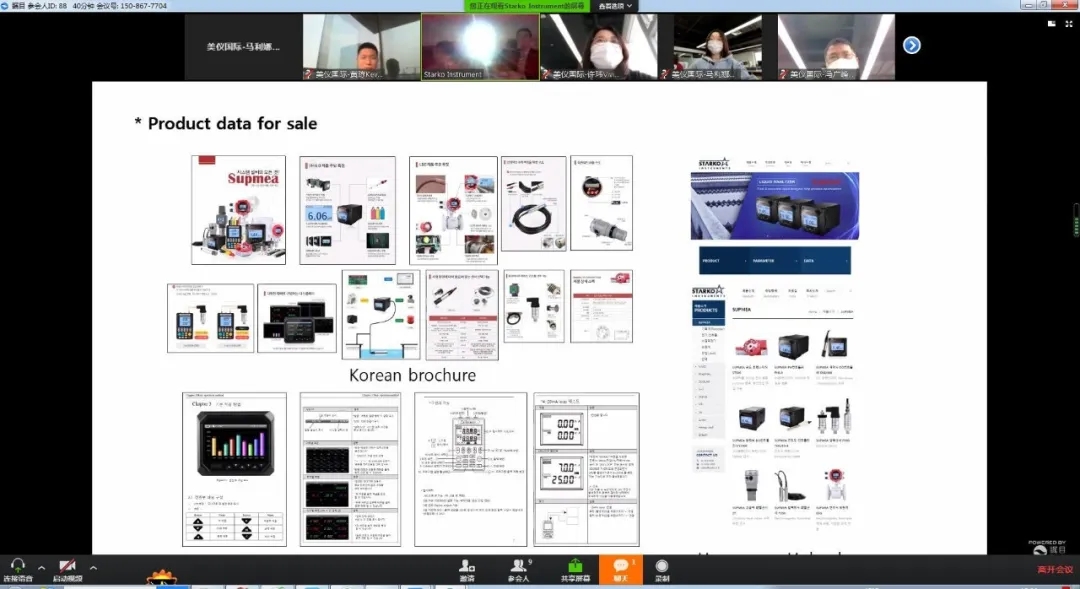1080x589 pixels.
Task: Click the connect audio headphone icon
Action: (x=16, y=567)
